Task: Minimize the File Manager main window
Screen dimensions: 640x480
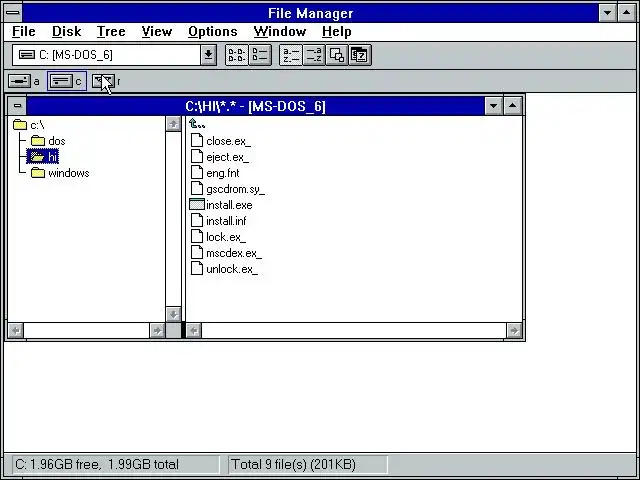Action: pyautogui.click(x=607, y=13)
